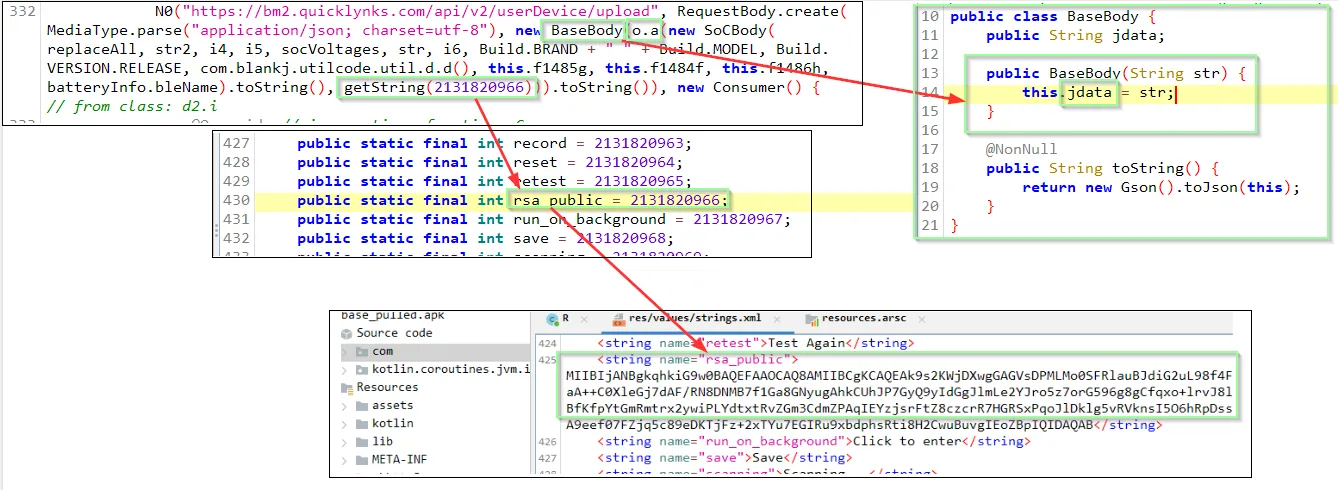Select the lib folder tree item
The image size is (1338, 490).
pyautogui.click(x=382, y=442)
